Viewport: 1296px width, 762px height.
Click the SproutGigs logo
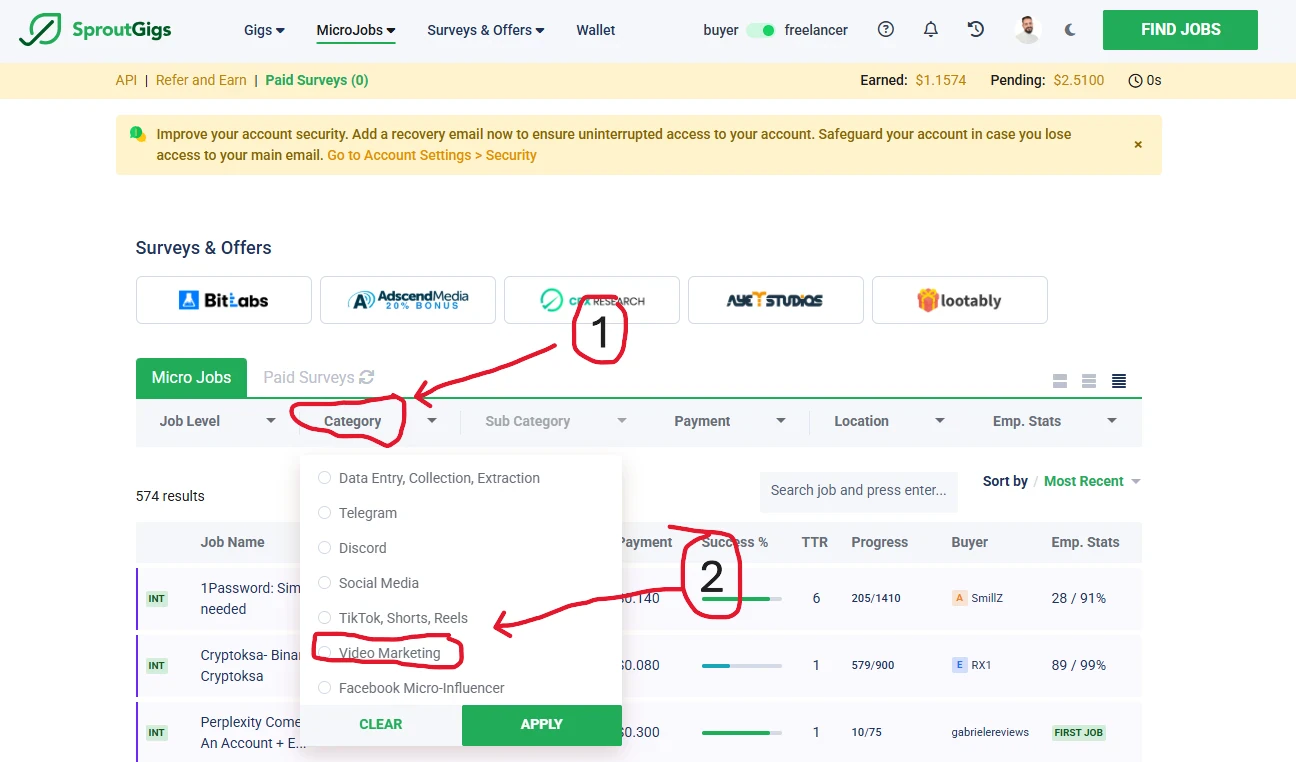pos(96,30)
